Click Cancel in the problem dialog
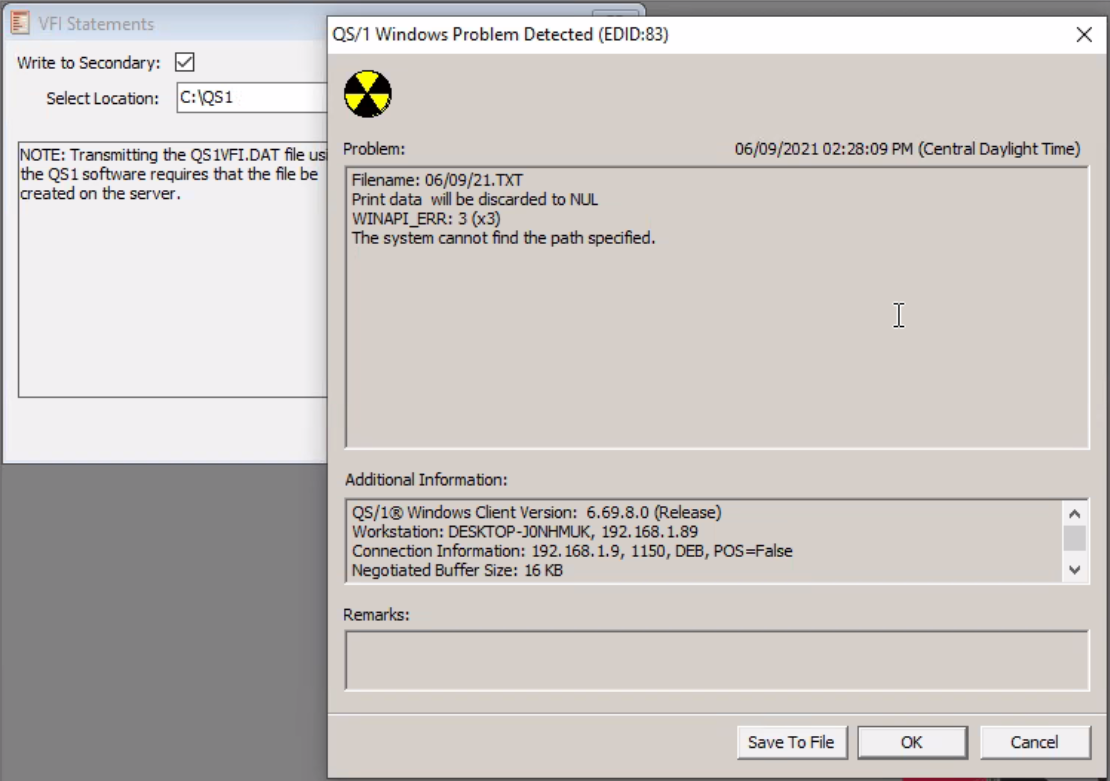 click(x=1034, y=742)
